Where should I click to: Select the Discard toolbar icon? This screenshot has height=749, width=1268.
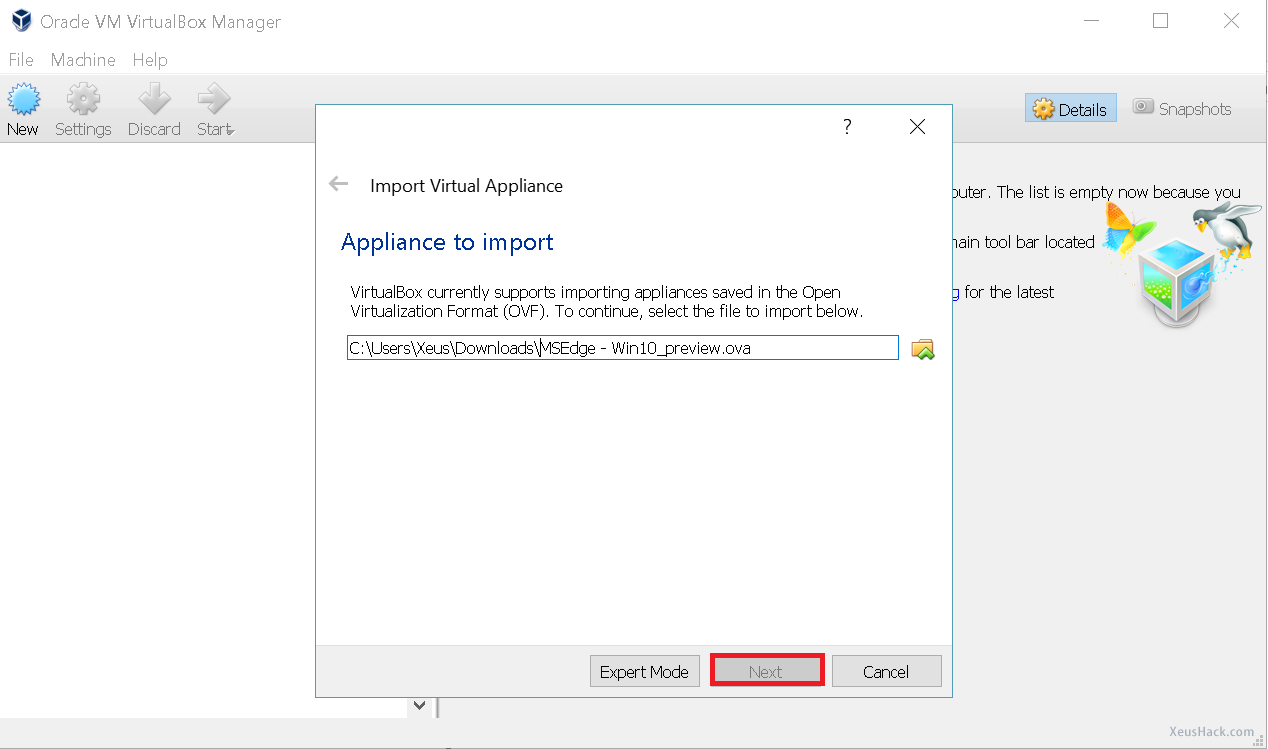(154, 103)
